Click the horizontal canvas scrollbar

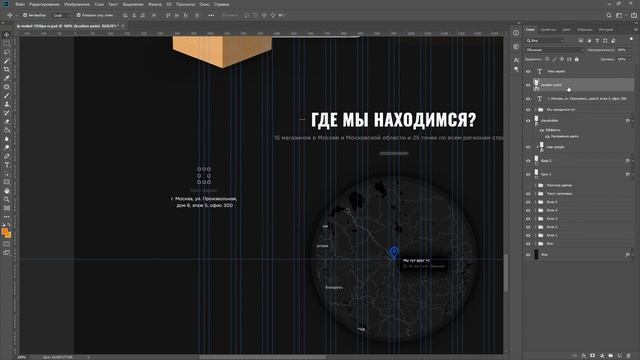click(x=262, y=357)
